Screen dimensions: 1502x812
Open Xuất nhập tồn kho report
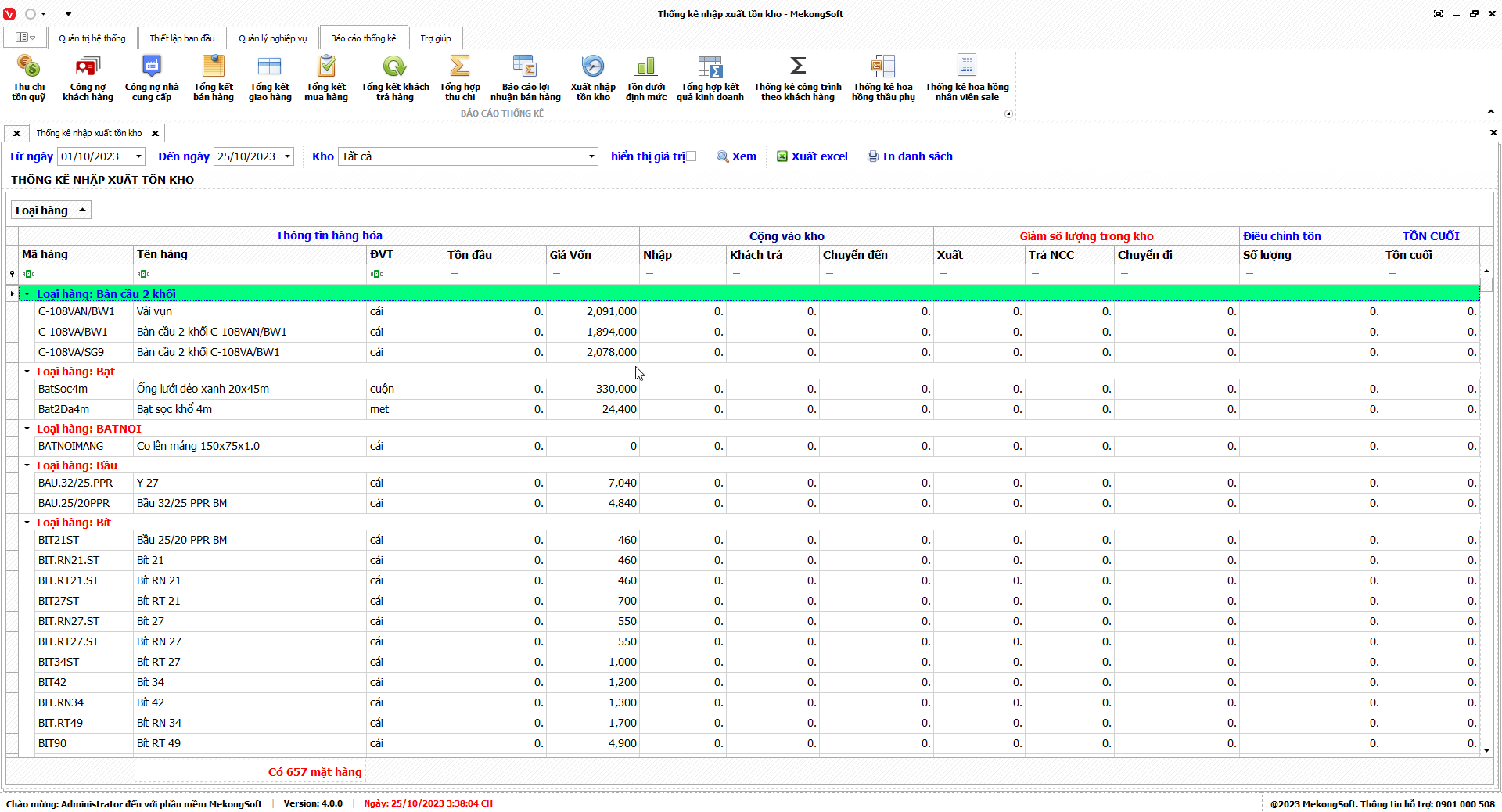point(592,77)
